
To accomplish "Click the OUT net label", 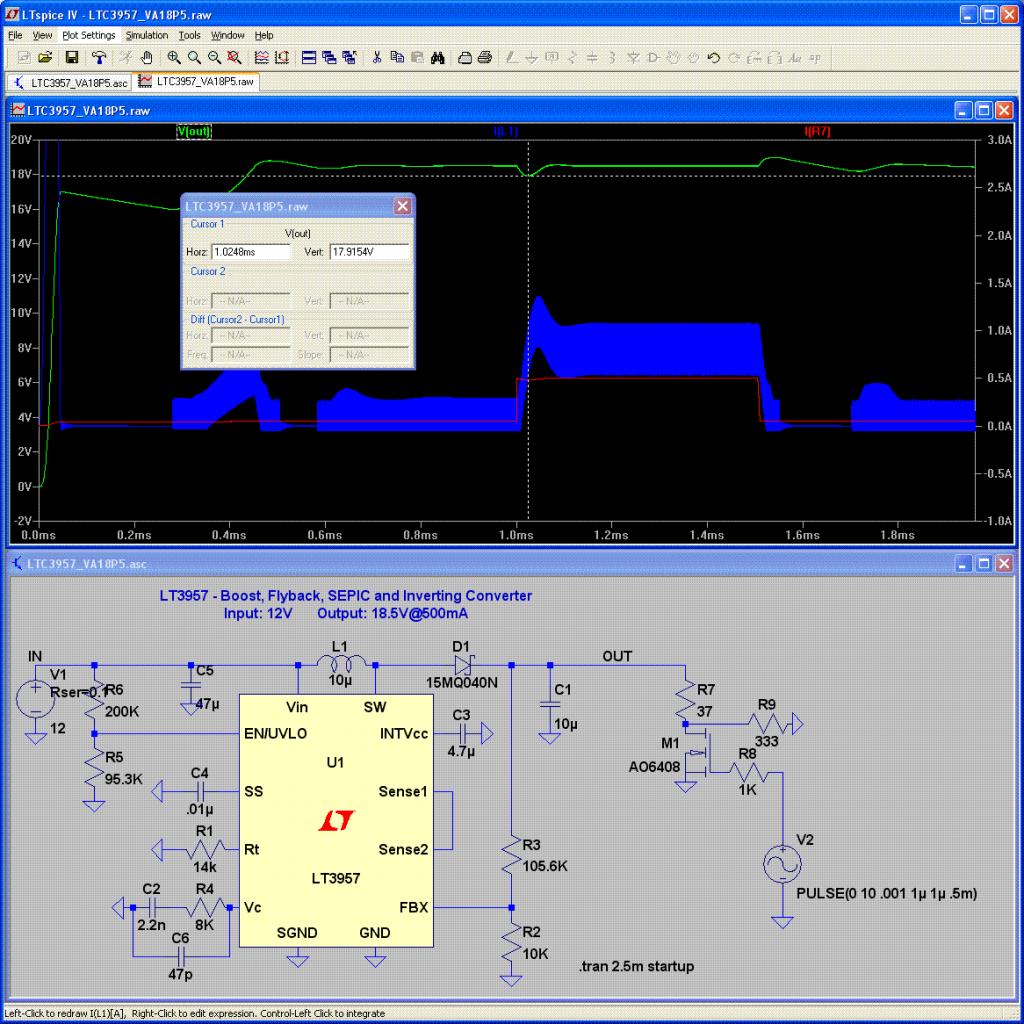I will 617,656.
